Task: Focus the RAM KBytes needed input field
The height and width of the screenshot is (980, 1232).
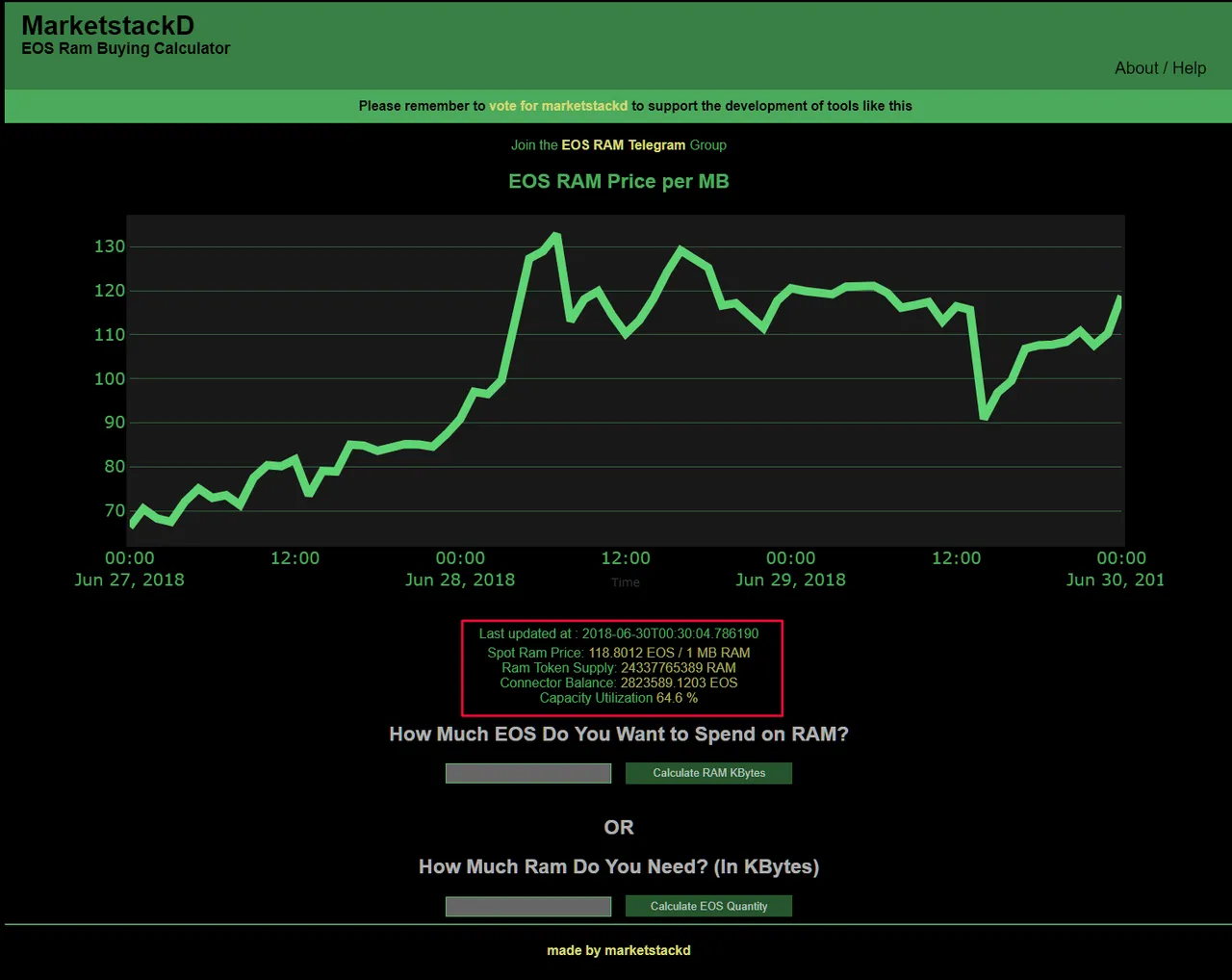Action: [x=528, y=906]
